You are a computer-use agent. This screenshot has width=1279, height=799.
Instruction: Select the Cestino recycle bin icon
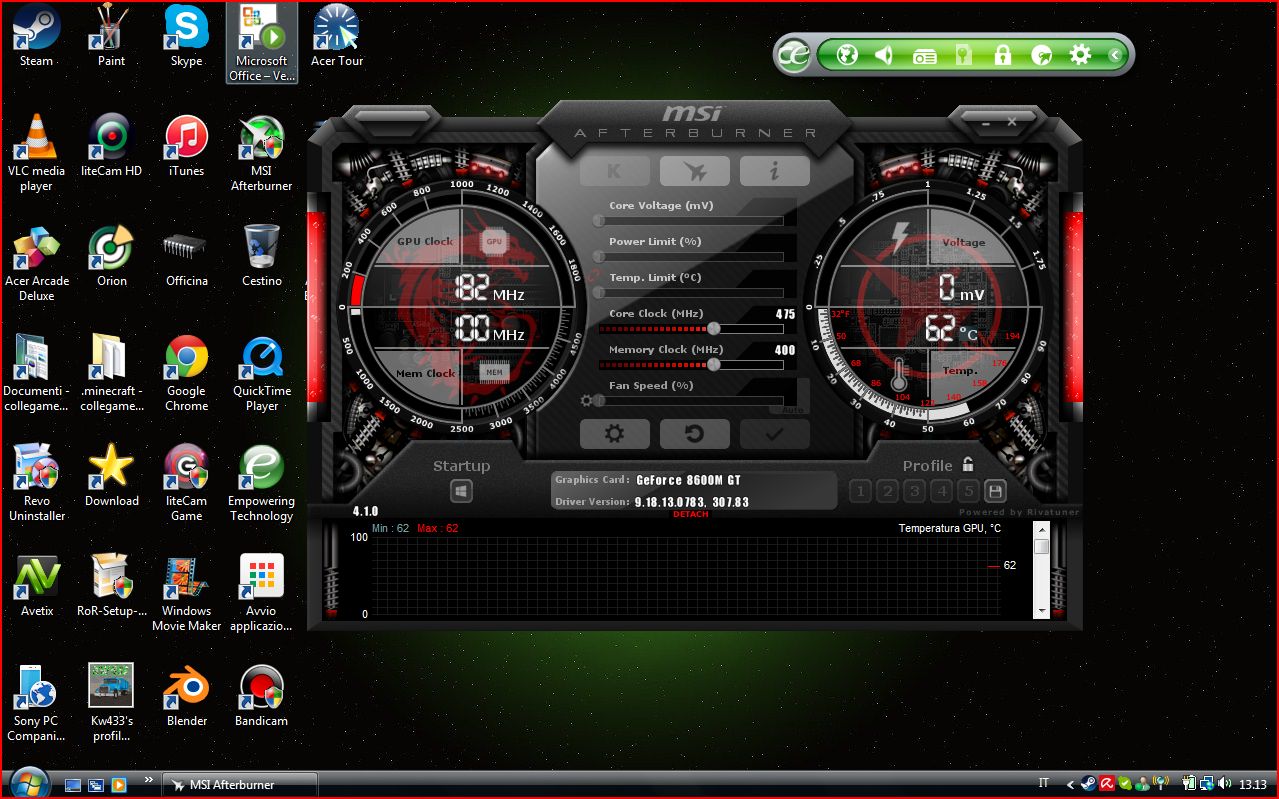(x=262, y=256)
